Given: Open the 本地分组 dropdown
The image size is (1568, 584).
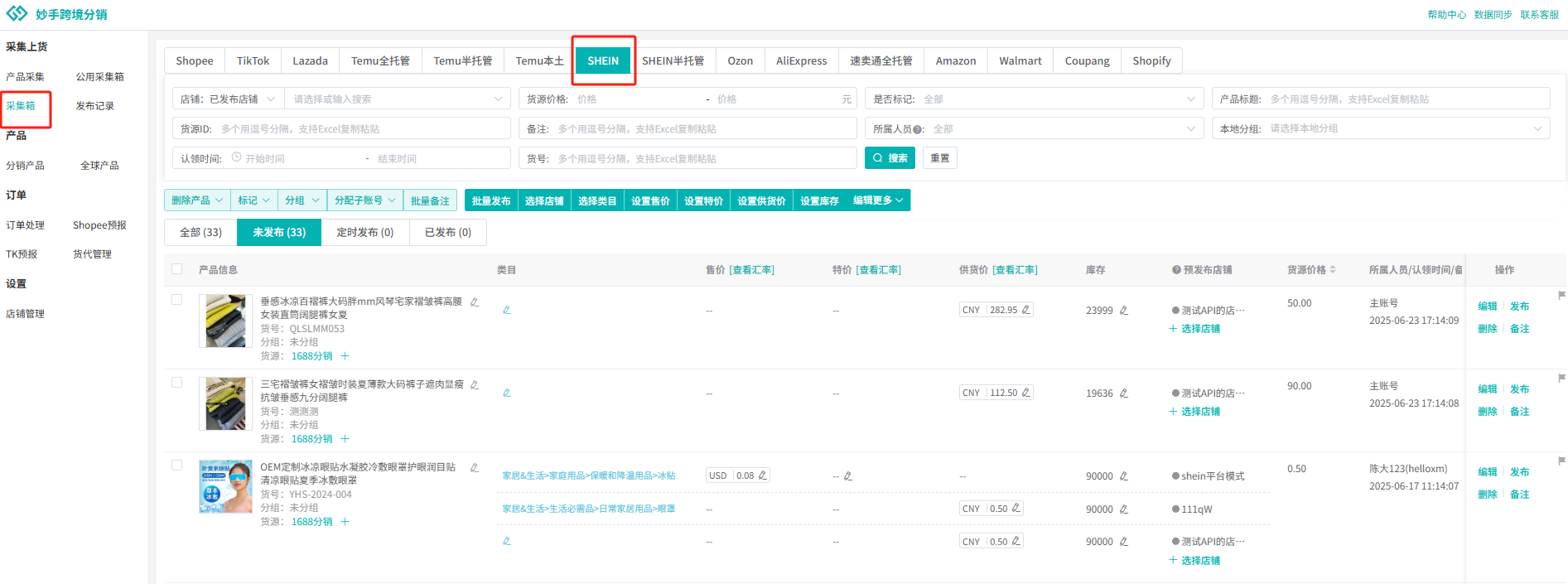Looking at the screenshot, I should [x=1381, y=128].
